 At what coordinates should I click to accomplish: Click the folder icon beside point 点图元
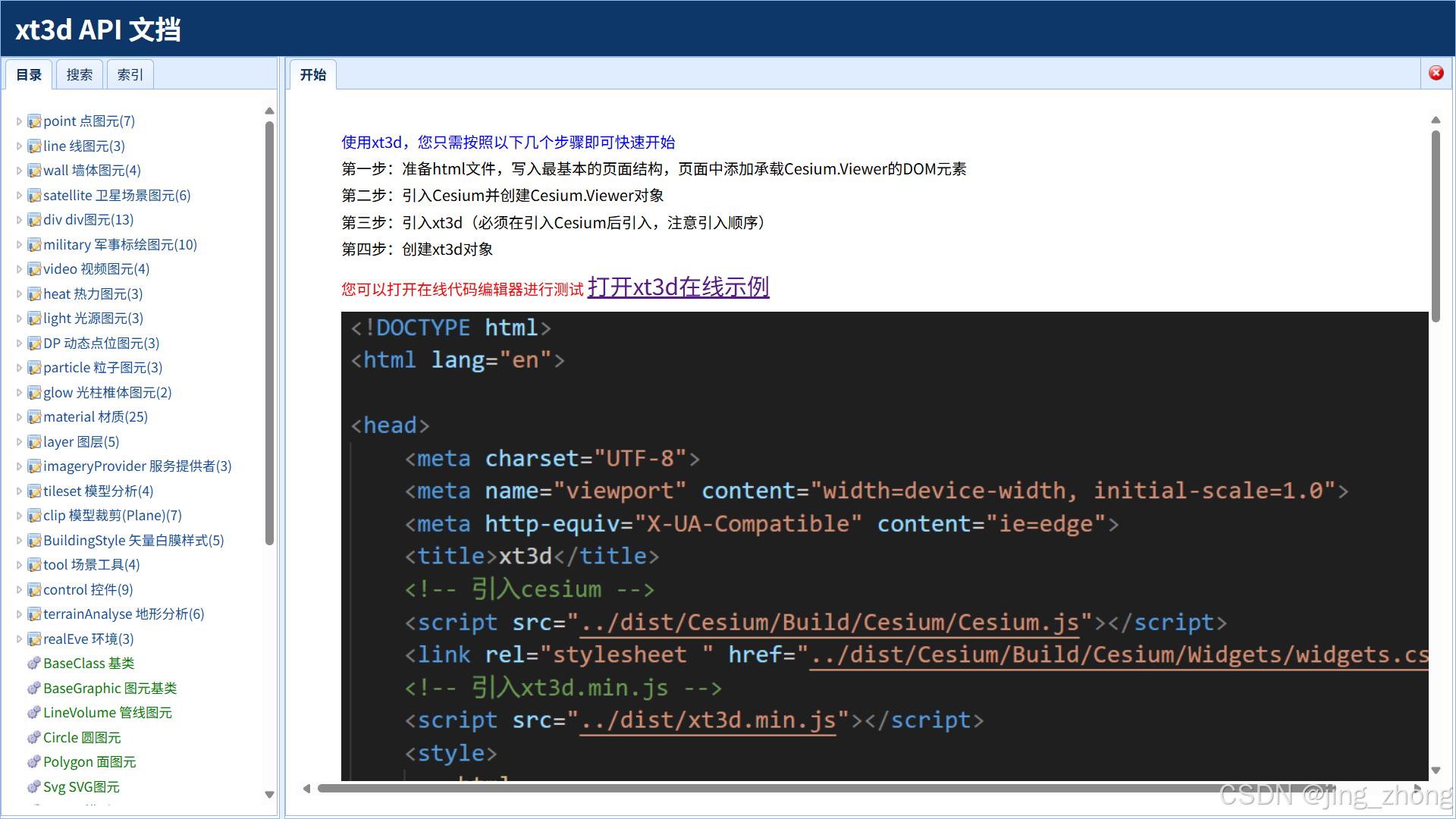34,121
